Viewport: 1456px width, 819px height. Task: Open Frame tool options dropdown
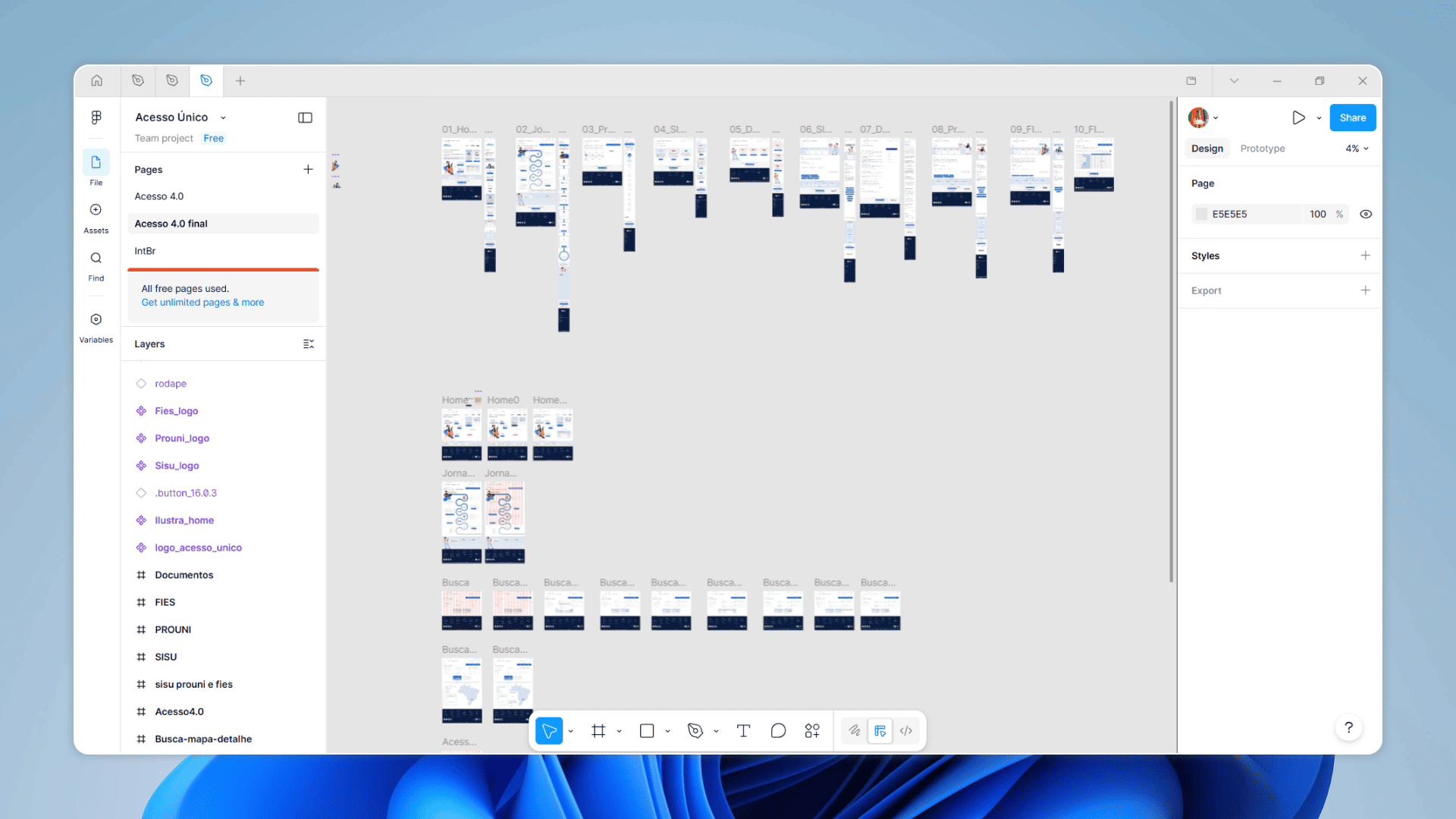point(619,731)
